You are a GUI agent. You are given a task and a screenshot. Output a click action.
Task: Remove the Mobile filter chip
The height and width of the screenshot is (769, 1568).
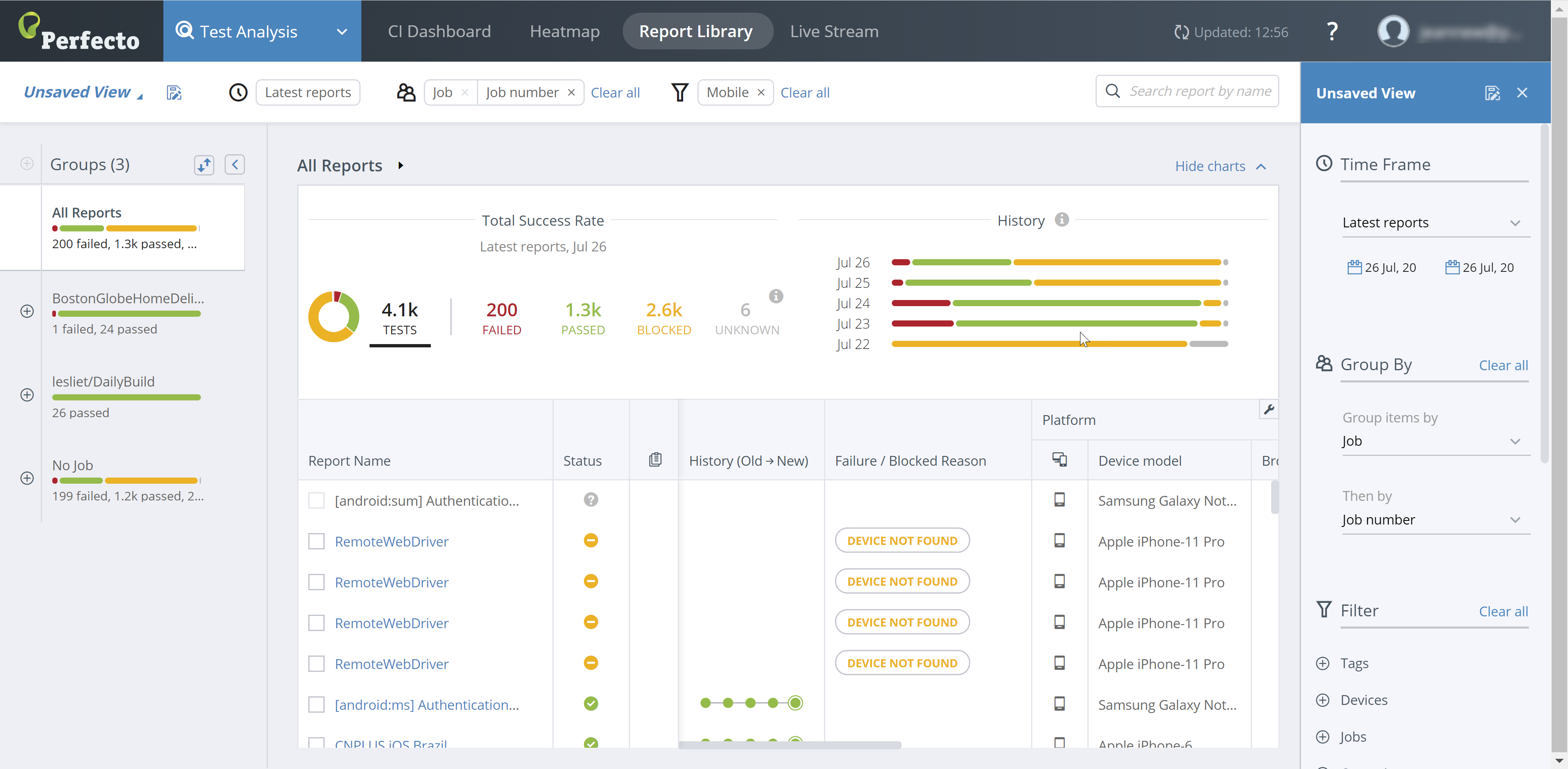[761, 93]
